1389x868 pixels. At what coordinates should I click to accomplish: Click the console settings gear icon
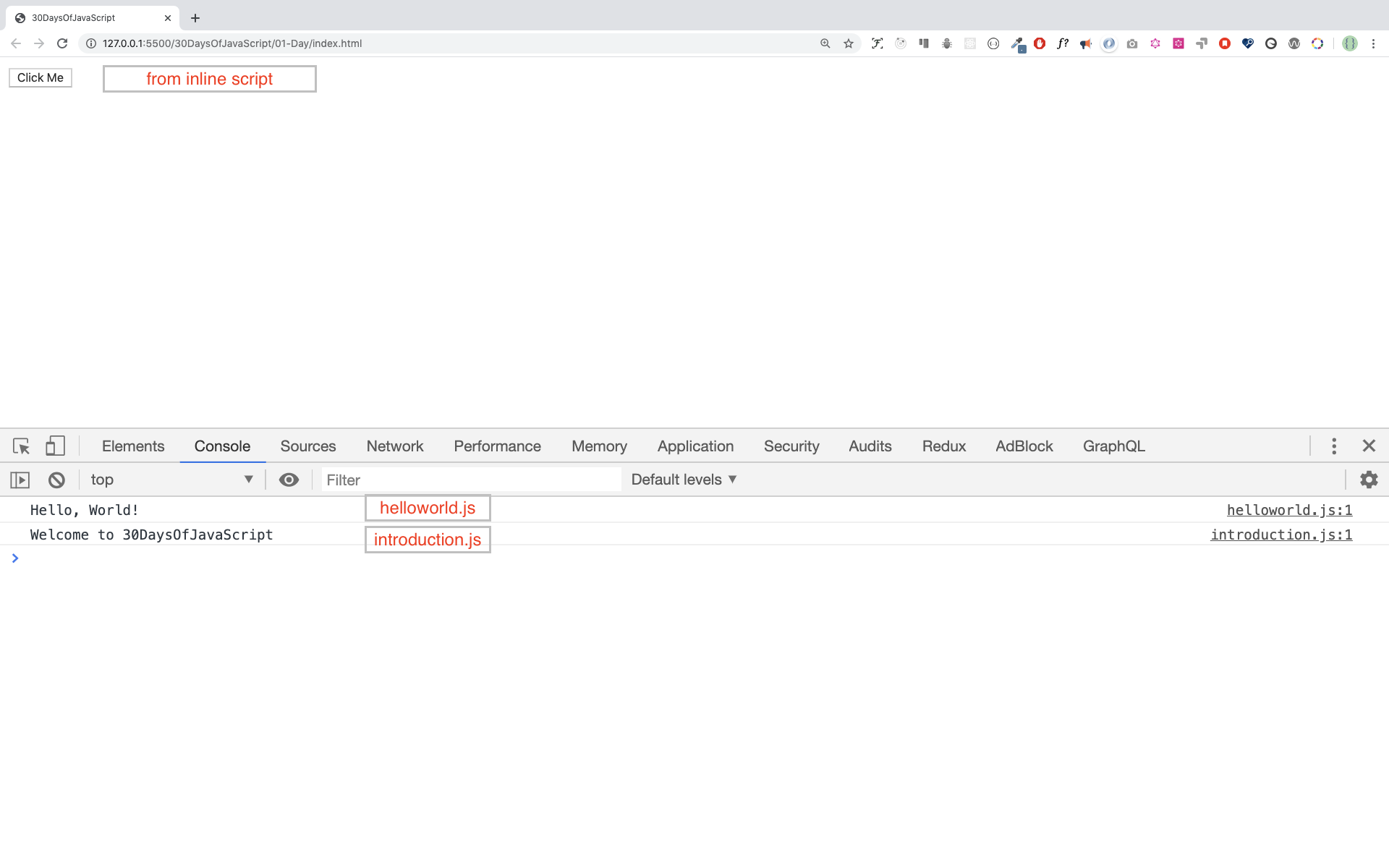point(1369,479)
